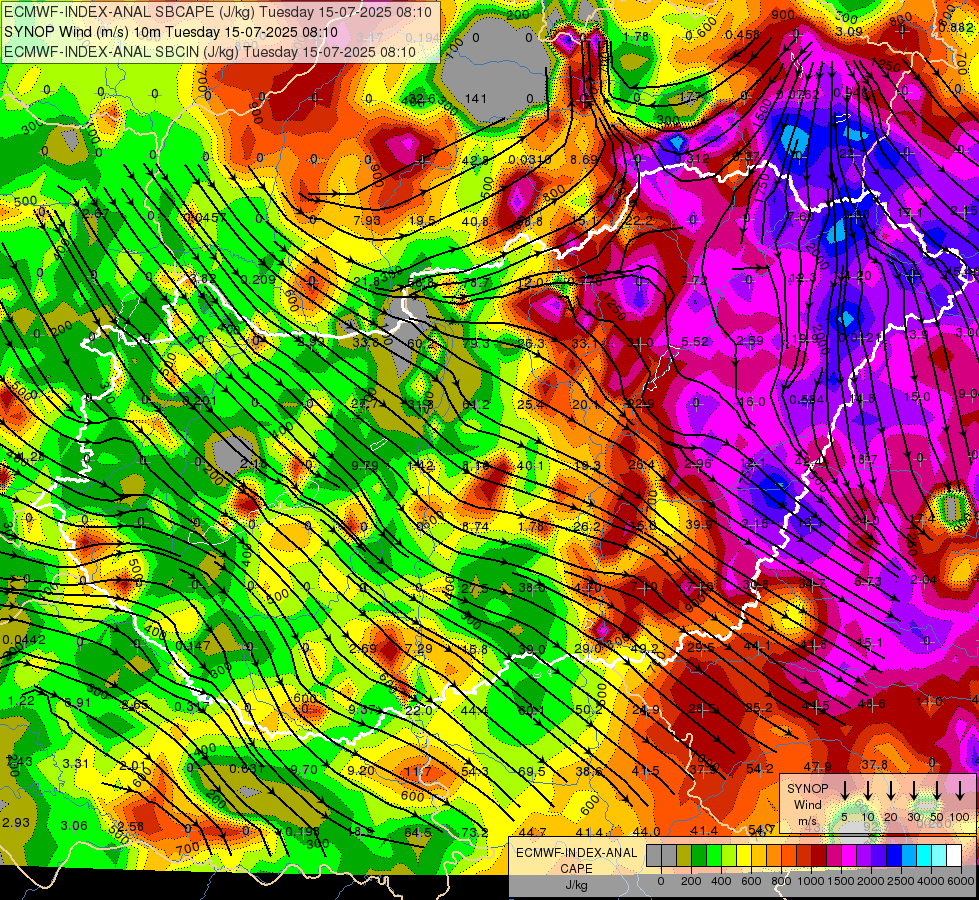Click the map value 9.79
The image size is (979, 900).
[x=365, y=465]
